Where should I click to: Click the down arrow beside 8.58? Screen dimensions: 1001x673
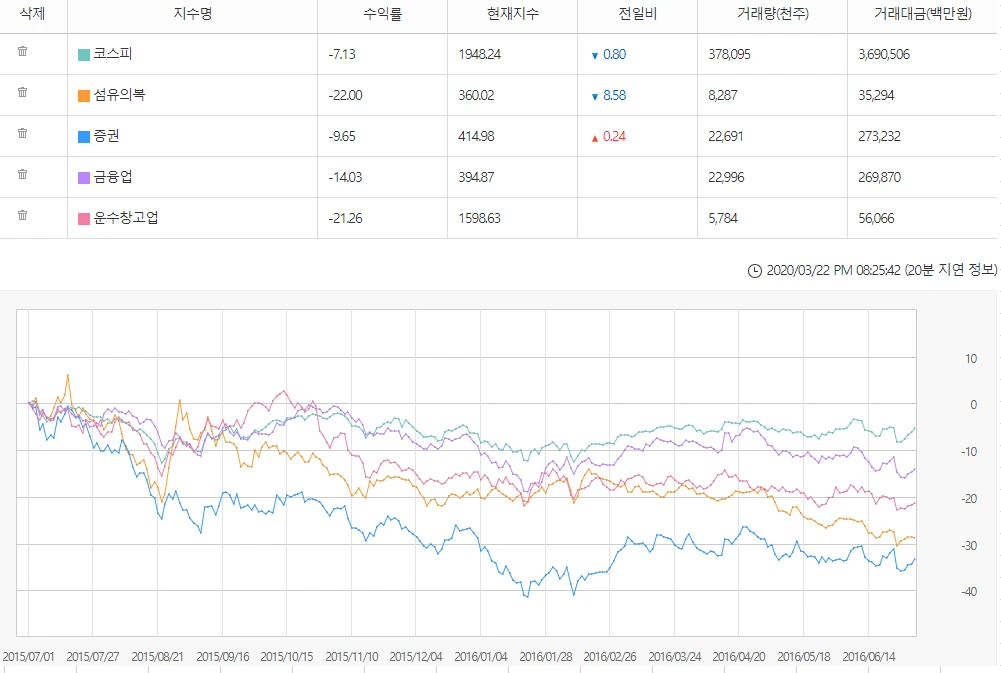tap(595, 96)
